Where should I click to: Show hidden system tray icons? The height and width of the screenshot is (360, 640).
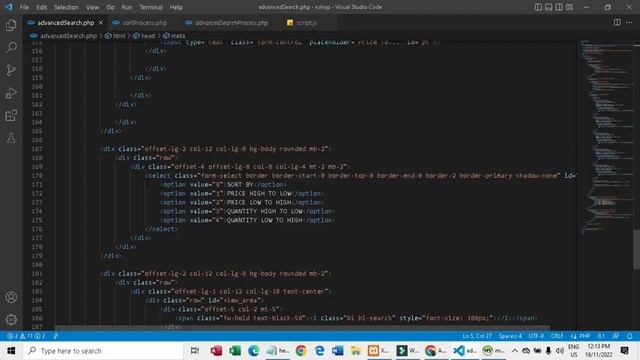515,351
